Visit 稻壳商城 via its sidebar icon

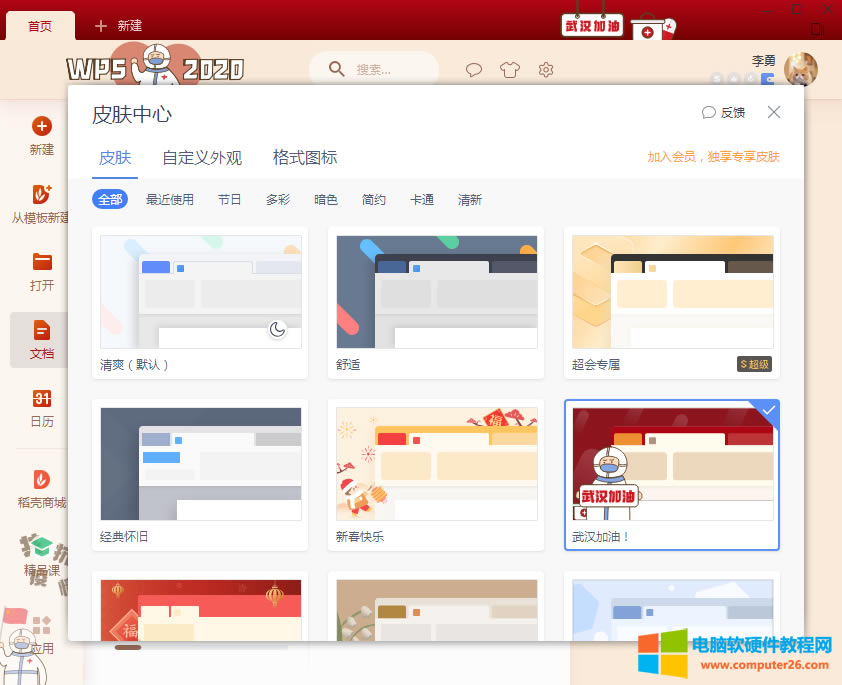pyautogui.click(x=41, y=487)
